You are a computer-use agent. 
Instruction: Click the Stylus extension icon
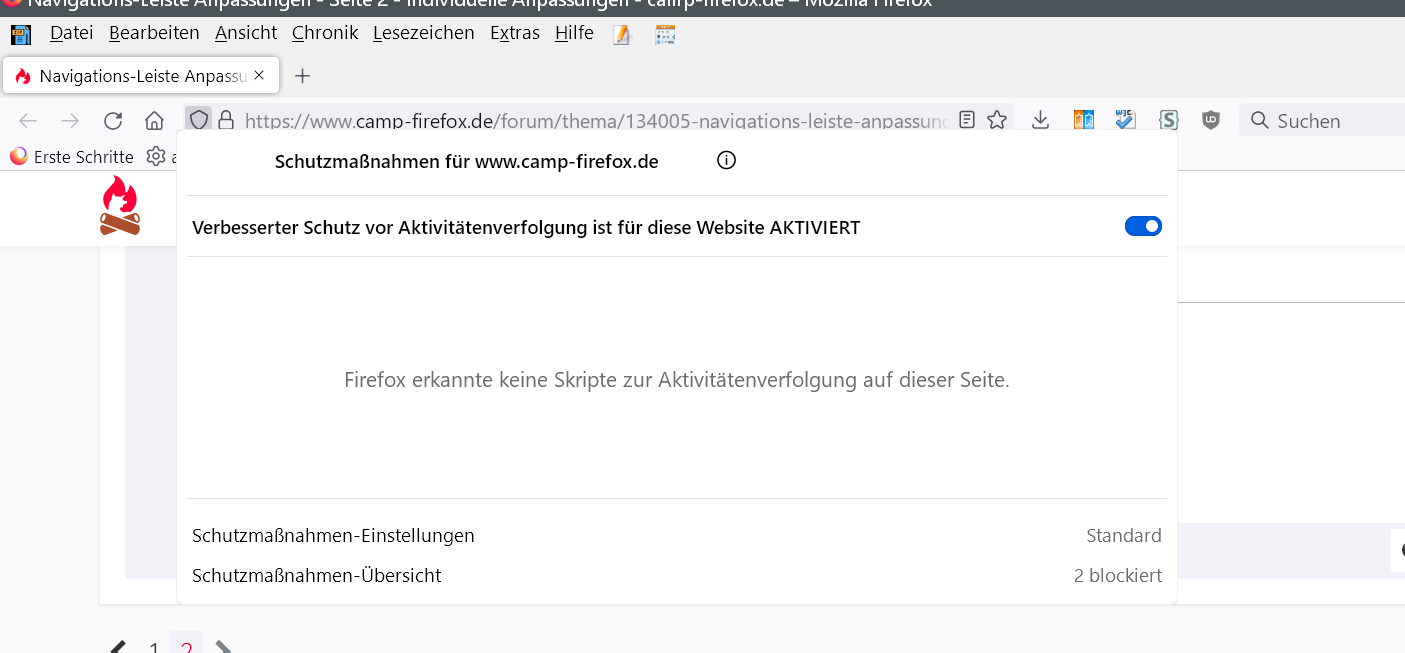[1169, 120]
